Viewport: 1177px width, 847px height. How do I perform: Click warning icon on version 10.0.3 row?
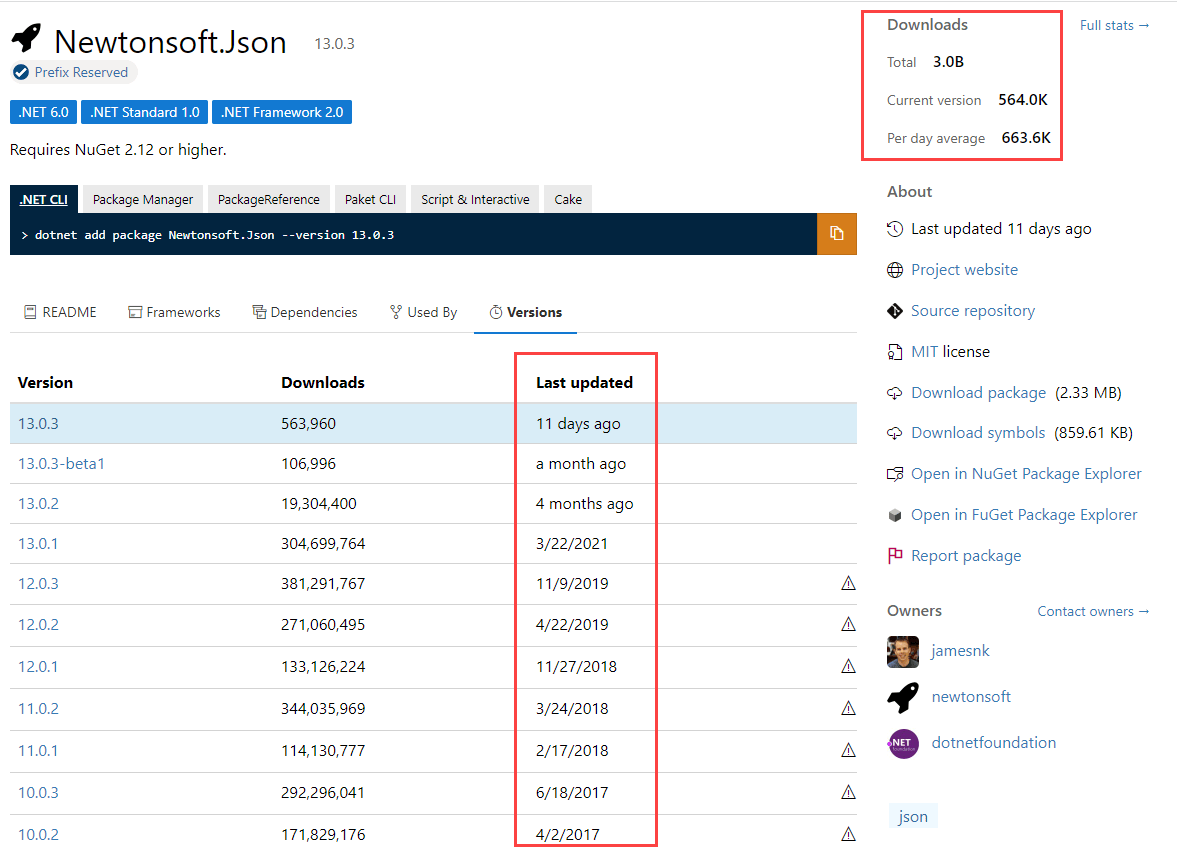click(x=848, y=792)
